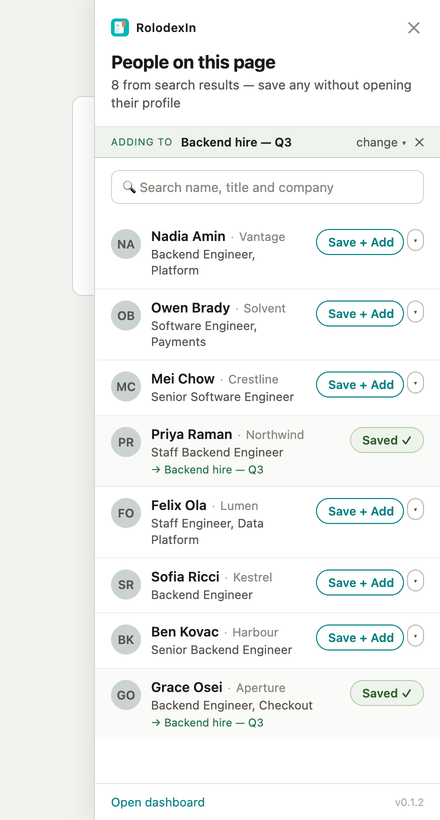The height and width of the screenshot is (820, 440).
Task: Click the GO avatar for Grace Osei
Action: 126,695
